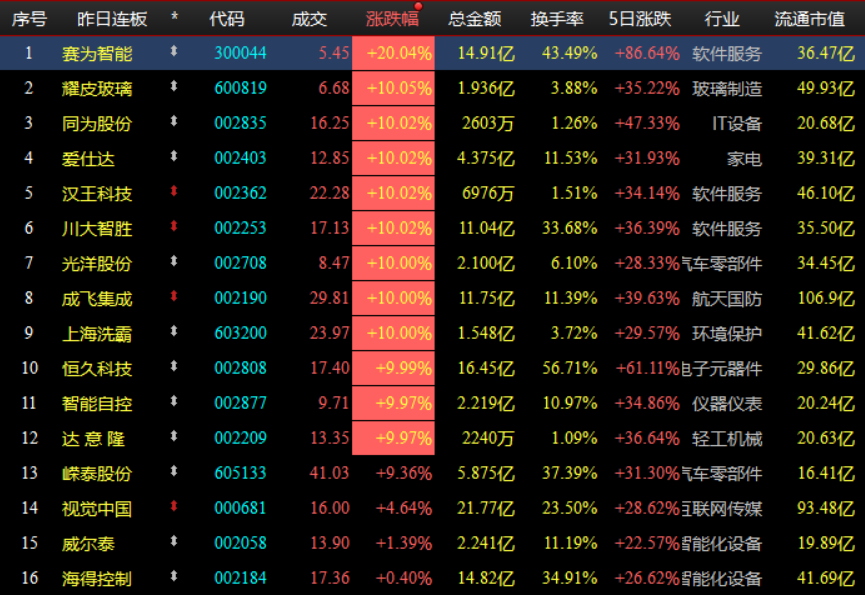Select stock name 威尔泰
Image resolution: width=865 pixels, height=595 pixels.
point(88,544)
